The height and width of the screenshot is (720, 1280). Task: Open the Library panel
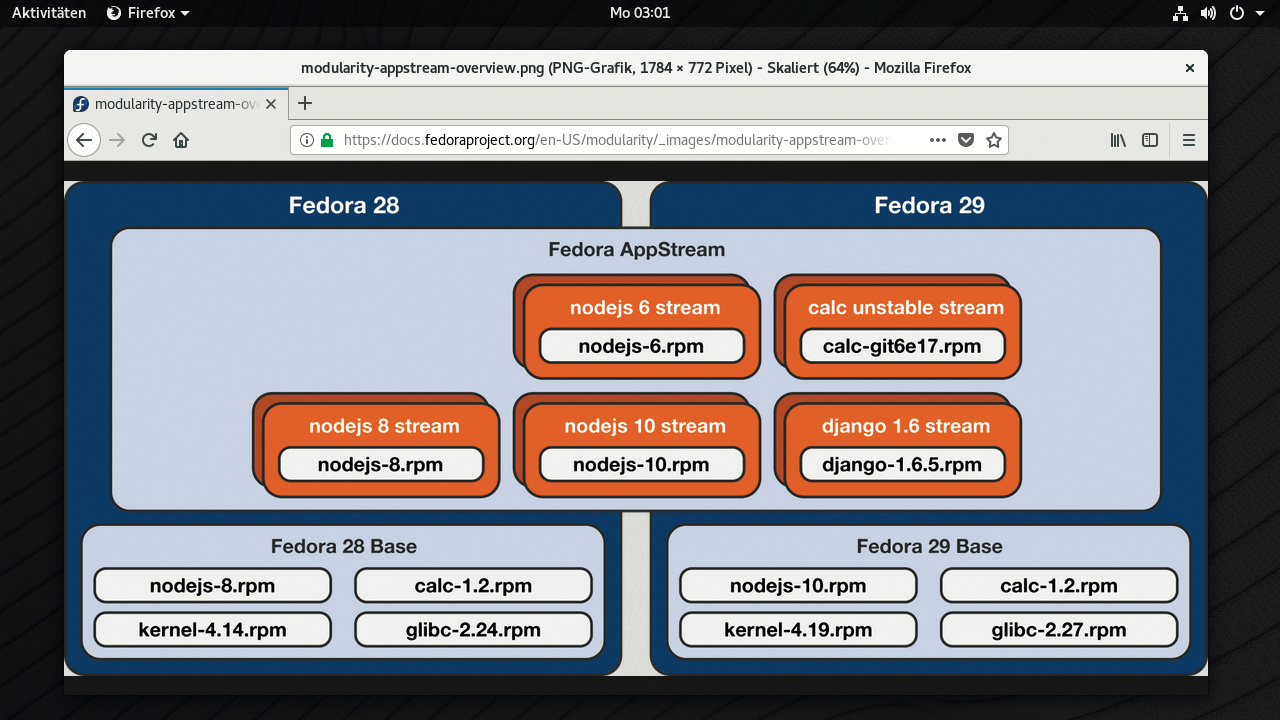[x=1118, y=140]
